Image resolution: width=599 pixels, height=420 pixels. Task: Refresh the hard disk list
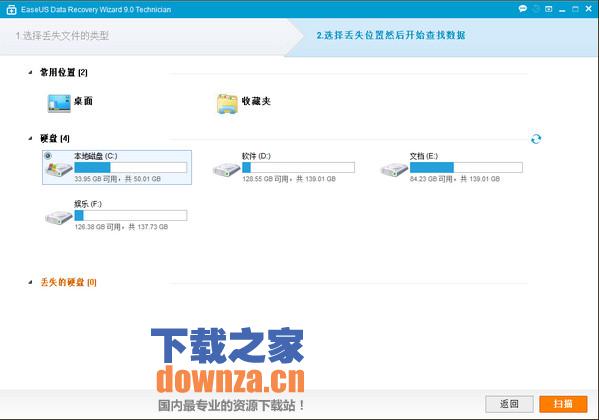pyautogui.click(x=536, y=139)
